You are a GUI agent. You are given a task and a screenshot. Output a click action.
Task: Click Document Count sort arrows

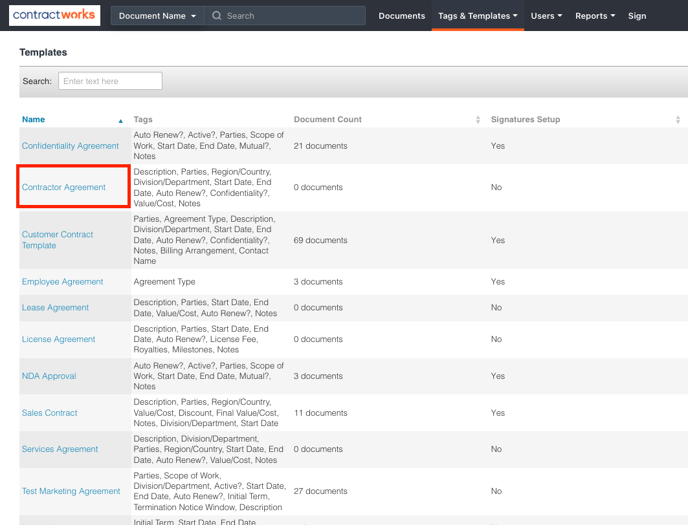[x=478, y=120]
